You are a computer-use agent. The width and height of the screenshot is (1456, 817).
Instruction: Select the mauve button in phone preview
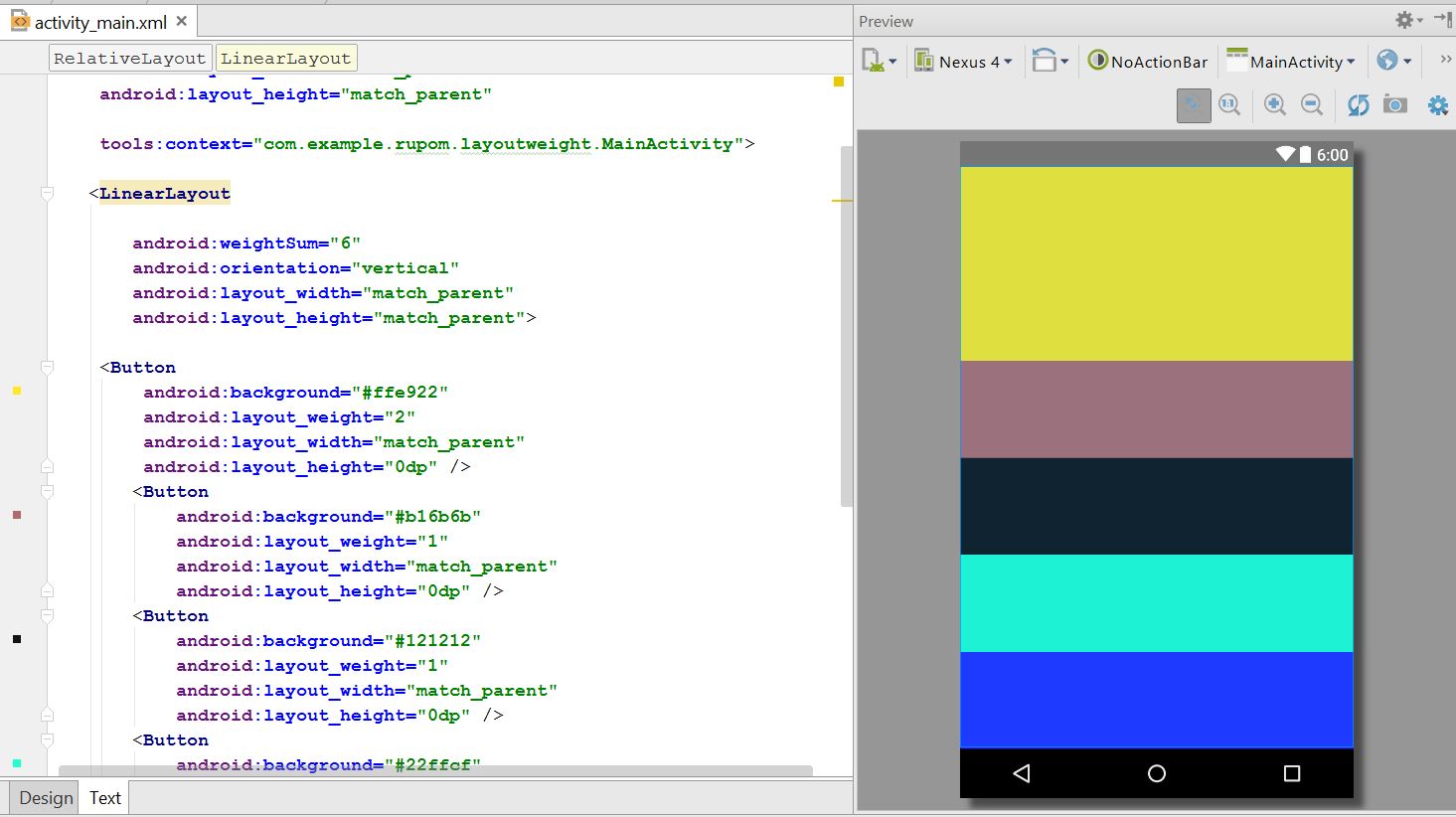tap(1157, 409)
